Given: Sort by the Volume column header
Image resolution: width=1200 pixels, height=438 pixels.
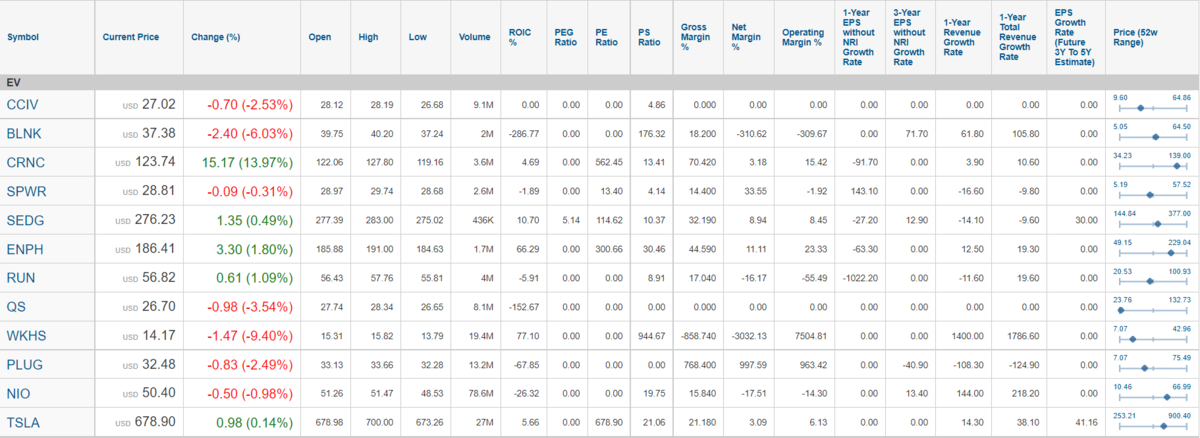Looking at the screenshot, I should (x=474, y=37).
